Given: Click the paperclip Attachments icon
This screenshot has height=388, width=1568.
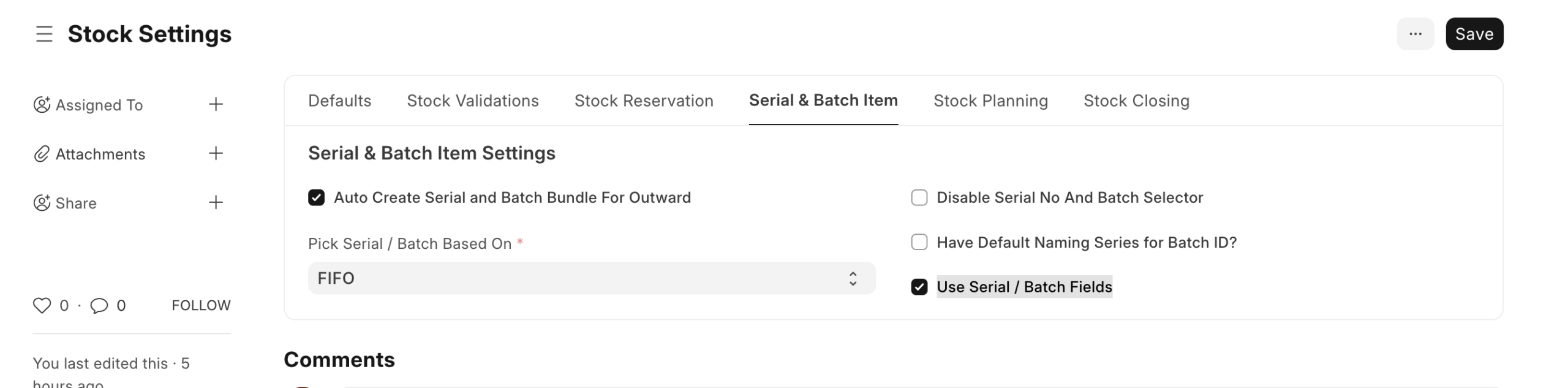Looking at the screenshot, I should tap(41, 154).
